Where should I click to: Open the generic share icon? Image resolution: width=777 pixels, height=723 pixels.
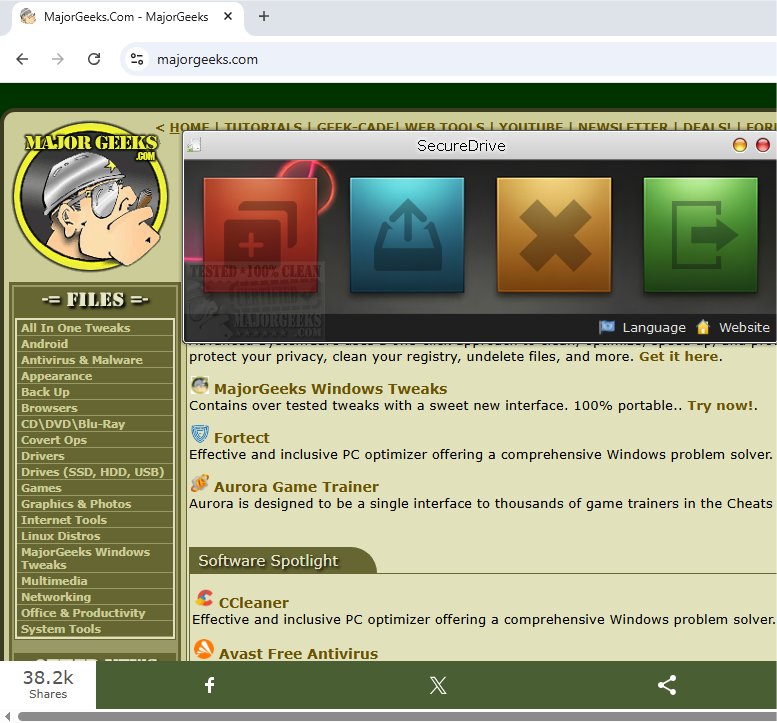(x=666, y=685)
